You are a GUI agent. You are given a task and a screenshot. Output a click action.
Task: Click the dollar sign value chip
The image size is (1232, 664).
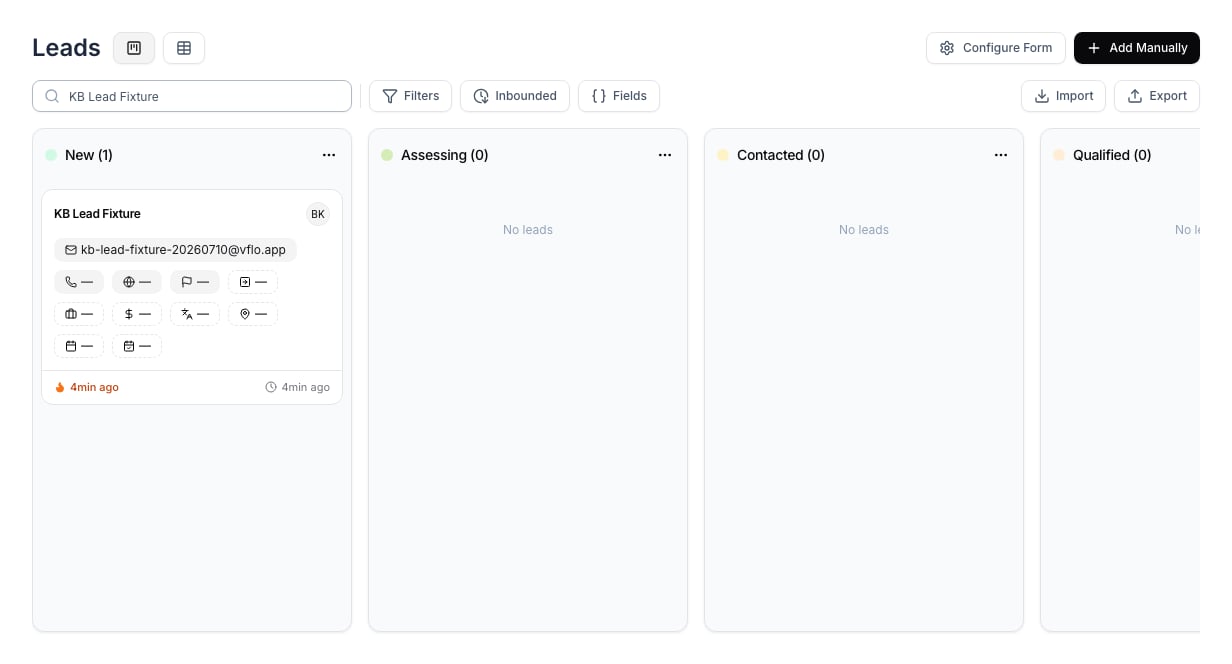coord(137,314)
